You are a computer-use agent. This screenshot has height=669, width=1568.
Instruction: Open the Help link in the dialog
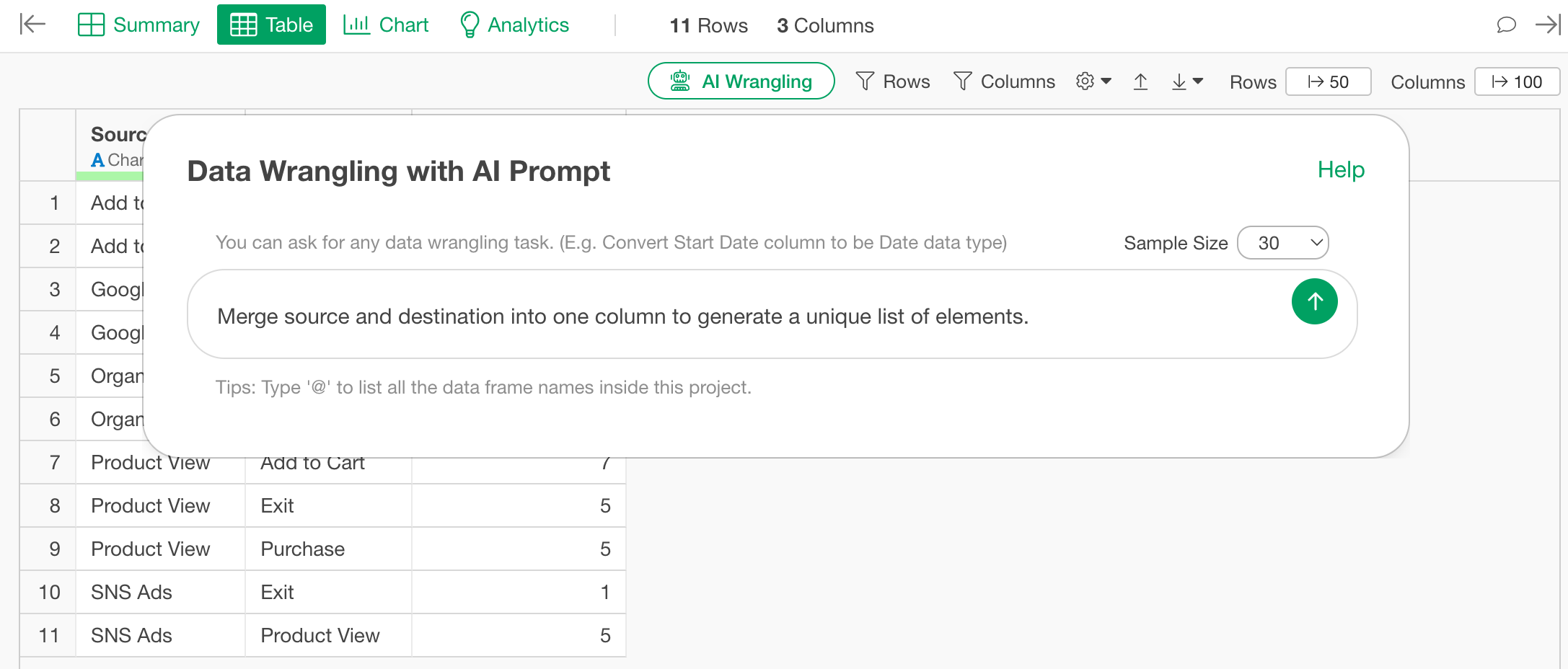[x=1341, y=170]
